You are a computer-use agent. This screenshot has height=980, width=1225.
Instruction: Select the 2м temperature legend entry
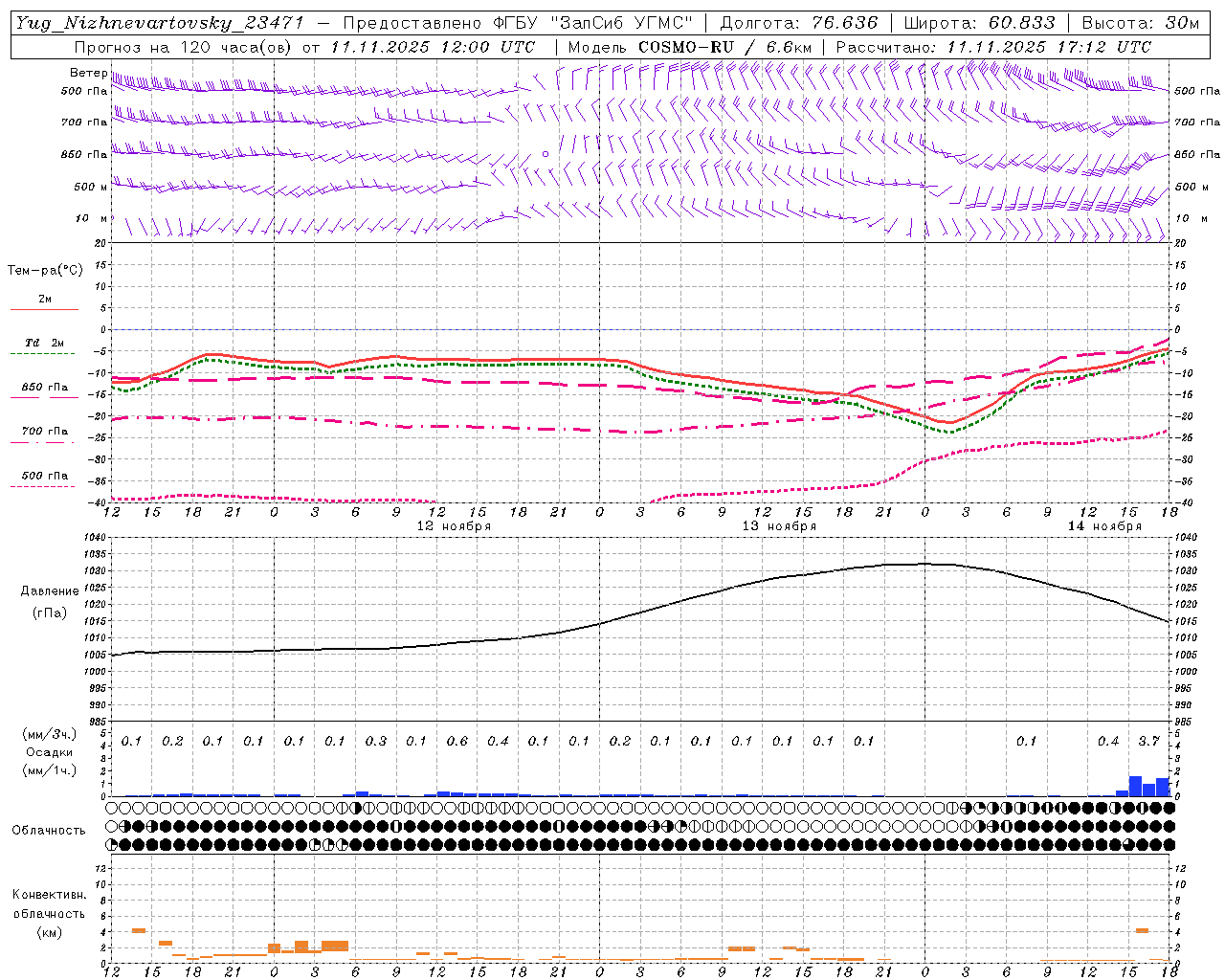pos(45,299)
